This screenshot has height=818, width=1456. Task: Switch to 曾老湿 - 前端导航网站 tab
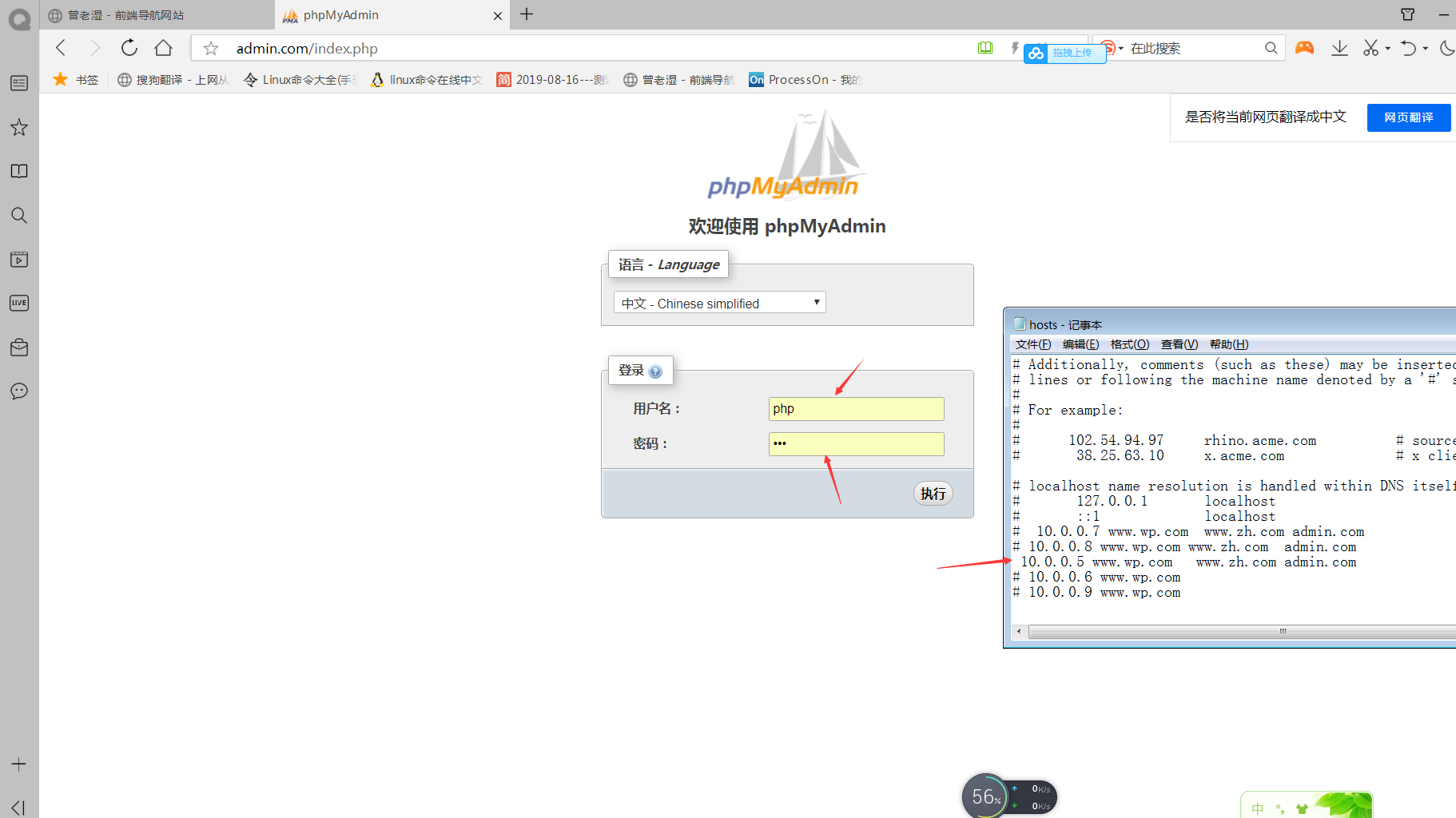pos(157,15)
